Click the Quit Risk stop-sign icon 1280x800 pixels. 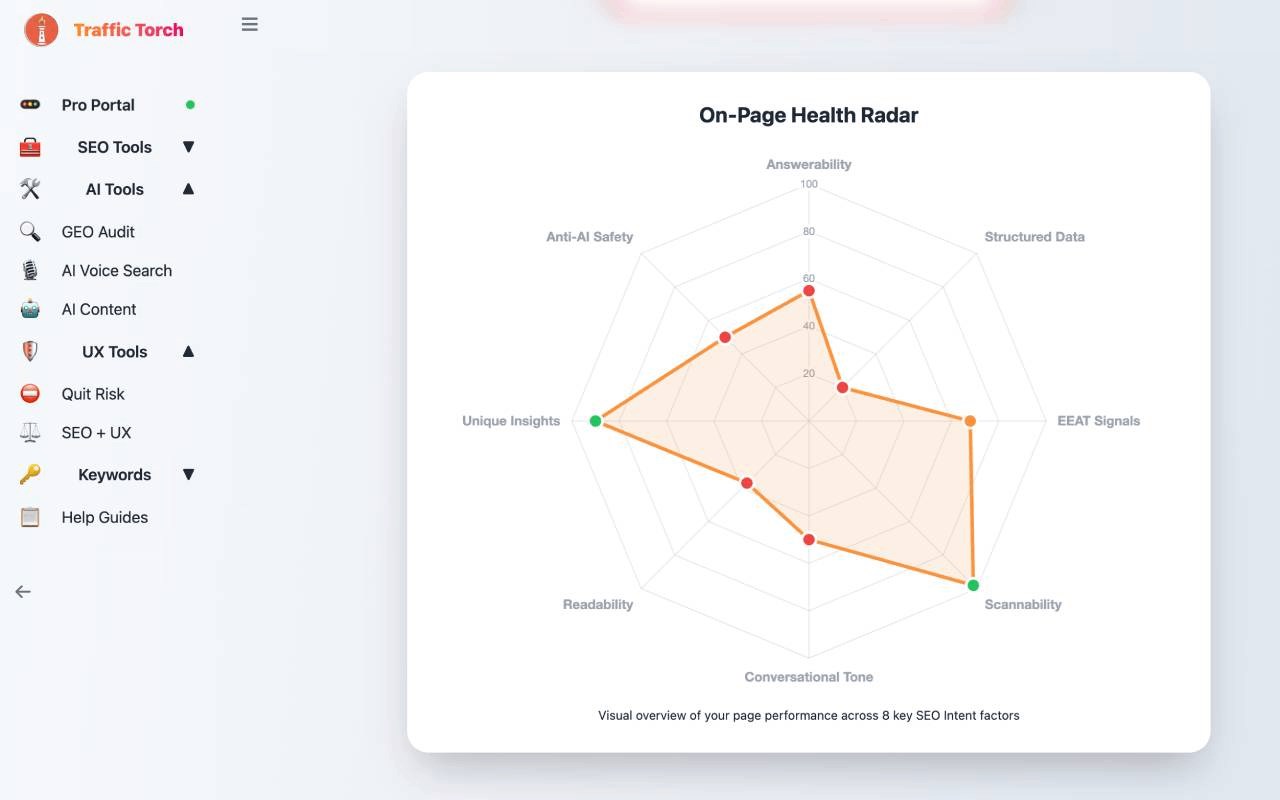30,394
